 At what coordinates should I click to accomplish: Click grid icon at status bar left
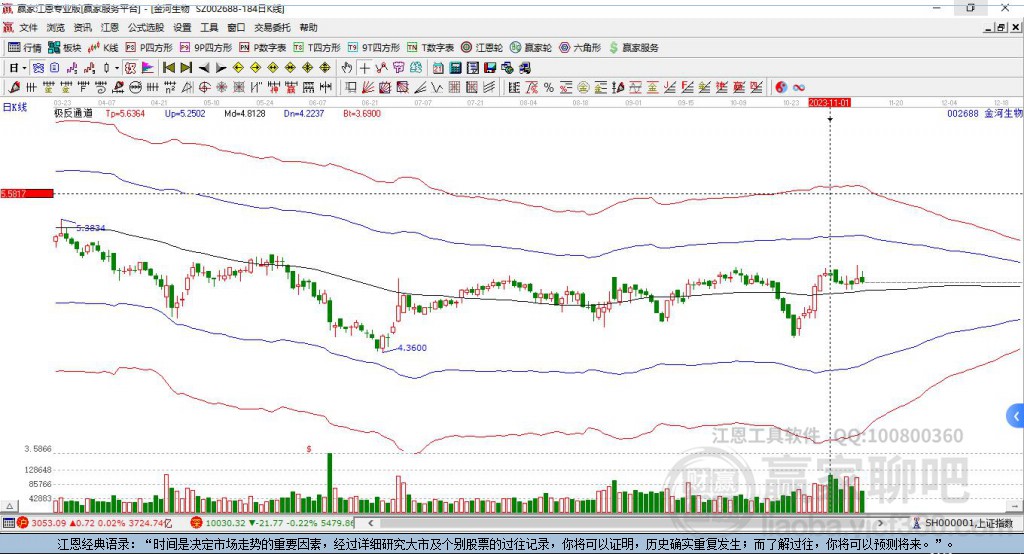(x=8, y=523)
